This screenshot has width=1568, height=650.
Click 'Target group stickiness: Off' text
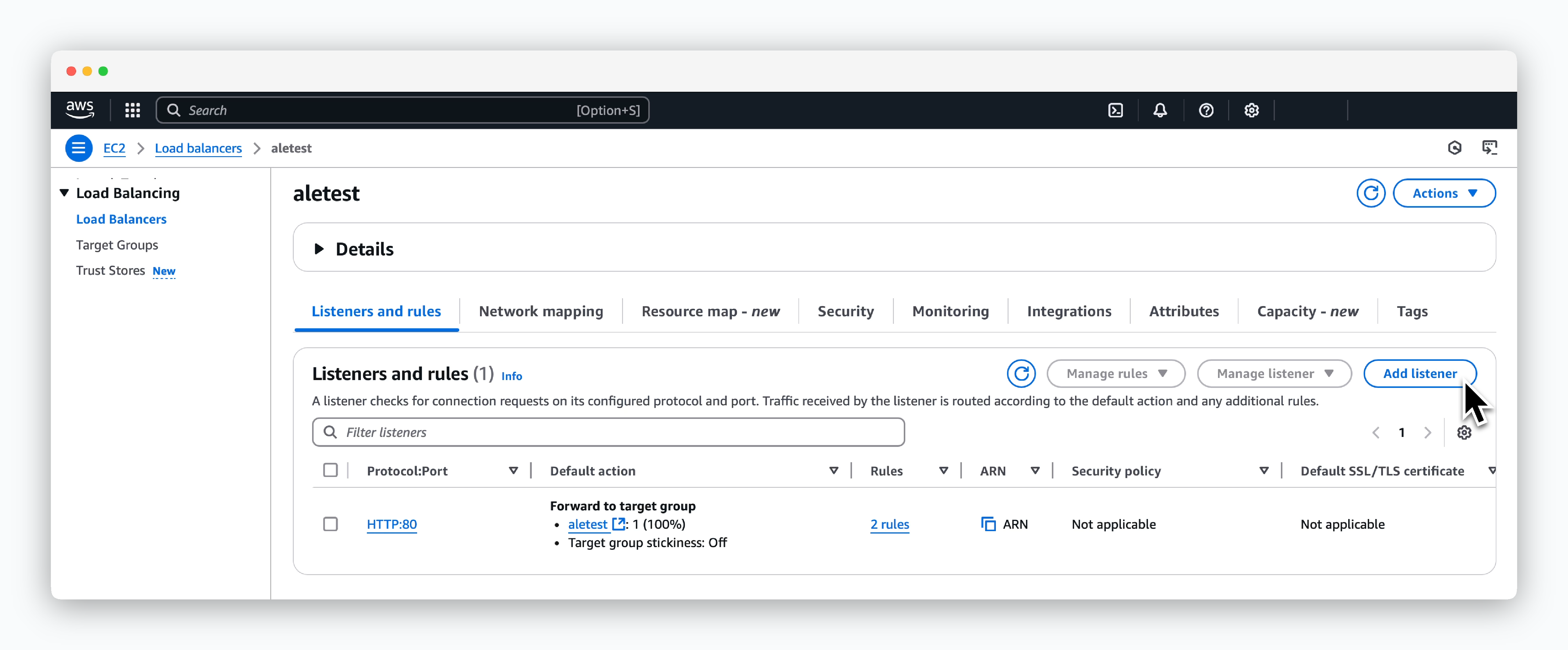click(x=647, y=542)
